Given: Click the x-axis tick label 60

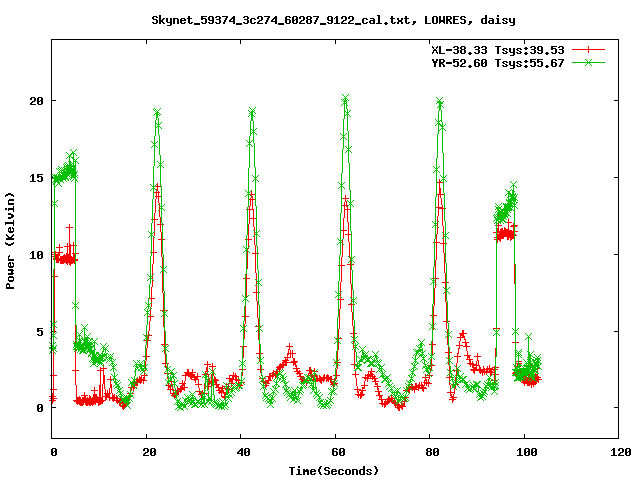Looking at the screenshot, I should pyautogui.click(x=338, y=452).
